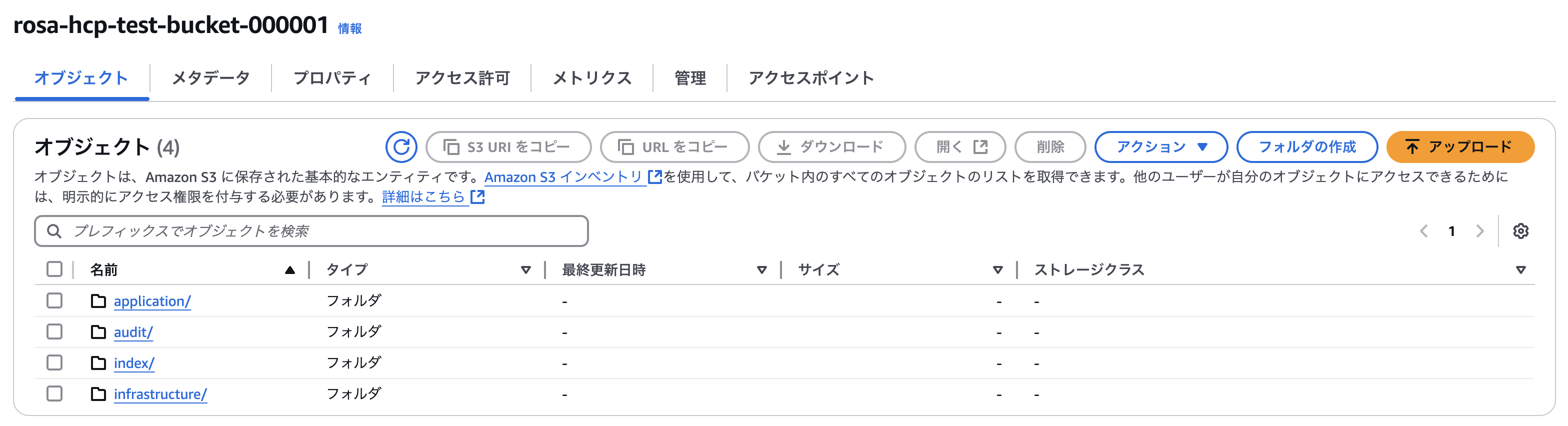Select the audit/ folder checkbox
Viewport: 1568px width, 426px height.
(55, 331)
